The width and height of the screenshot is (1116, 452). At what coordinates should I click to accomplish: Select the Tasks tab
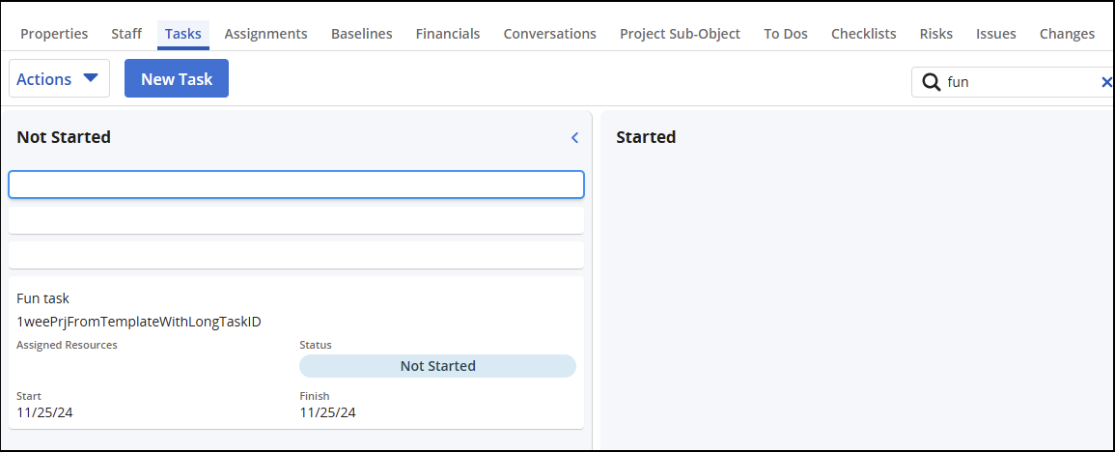pyautogui.click(x=183, y=34)
